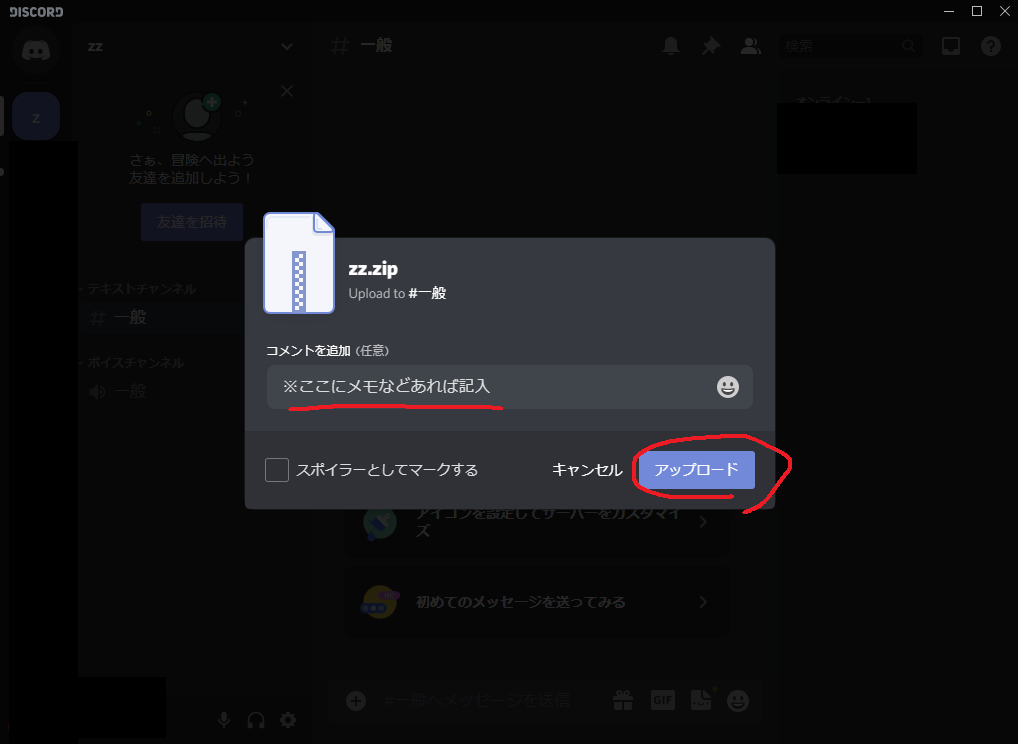Open user settings gear icon
The width and height of the screenshot is (1018, 744).
tap(288, 720)
